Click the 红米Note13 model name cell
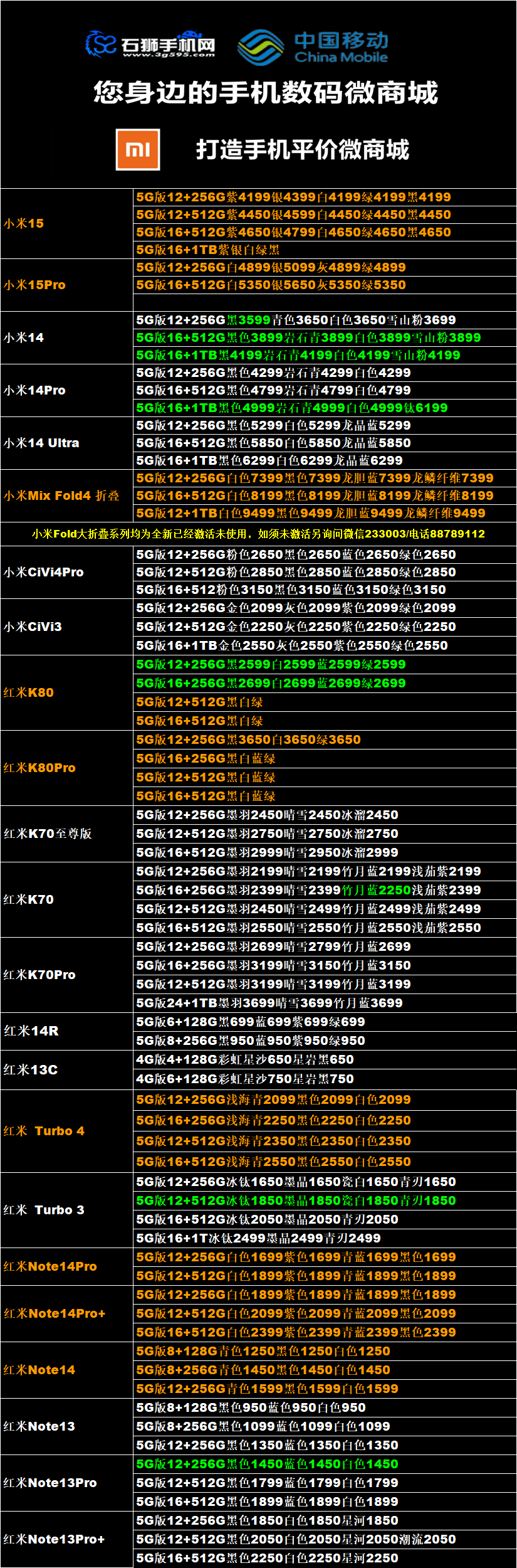Image resolution: width=517 pixels, height=1568 pixels. click(67, 1426)
